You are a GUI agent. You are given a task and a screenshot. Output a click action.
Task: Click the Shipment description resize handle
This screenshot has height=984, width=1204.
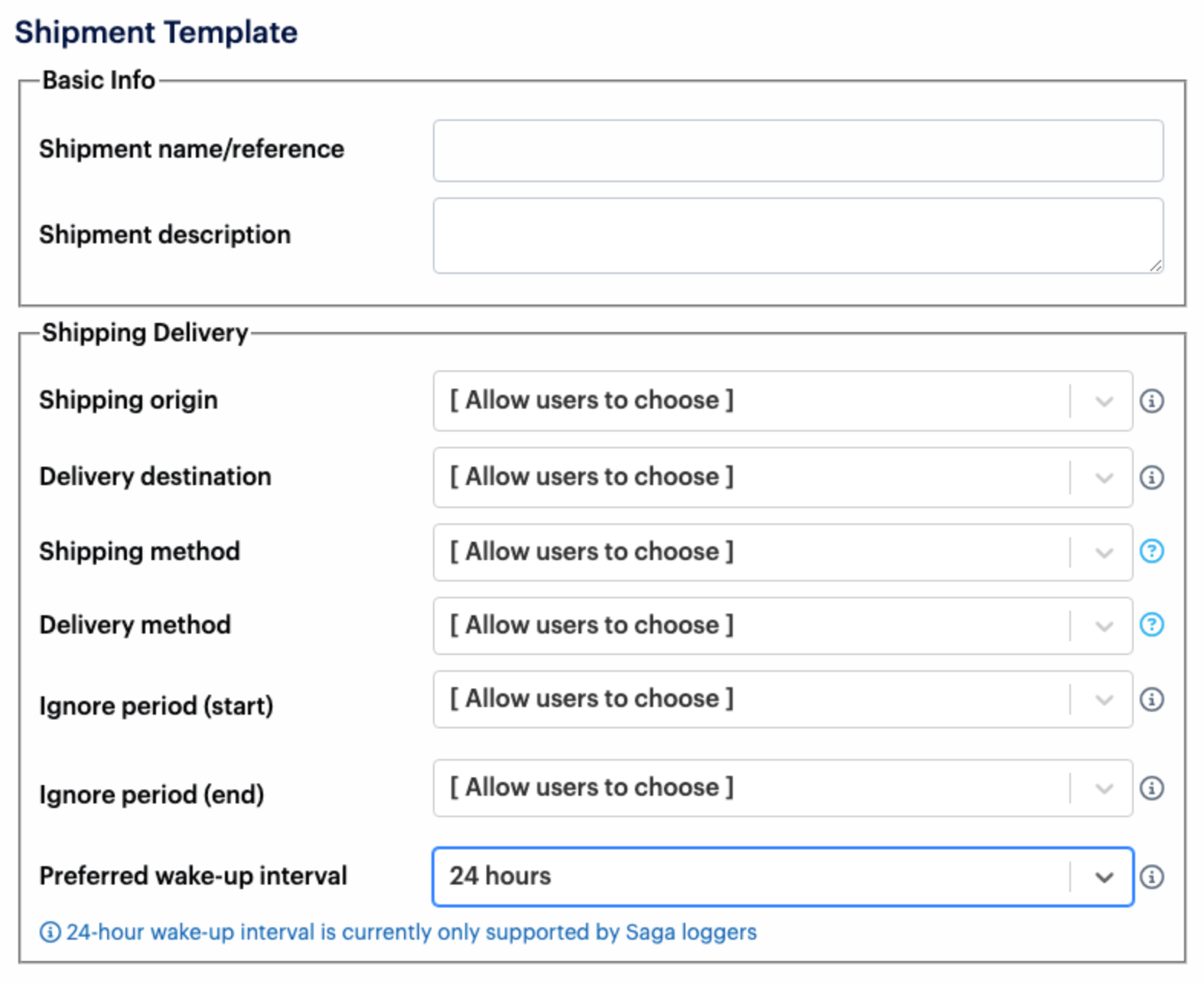pyautogui.click(x=1155, y=265)
